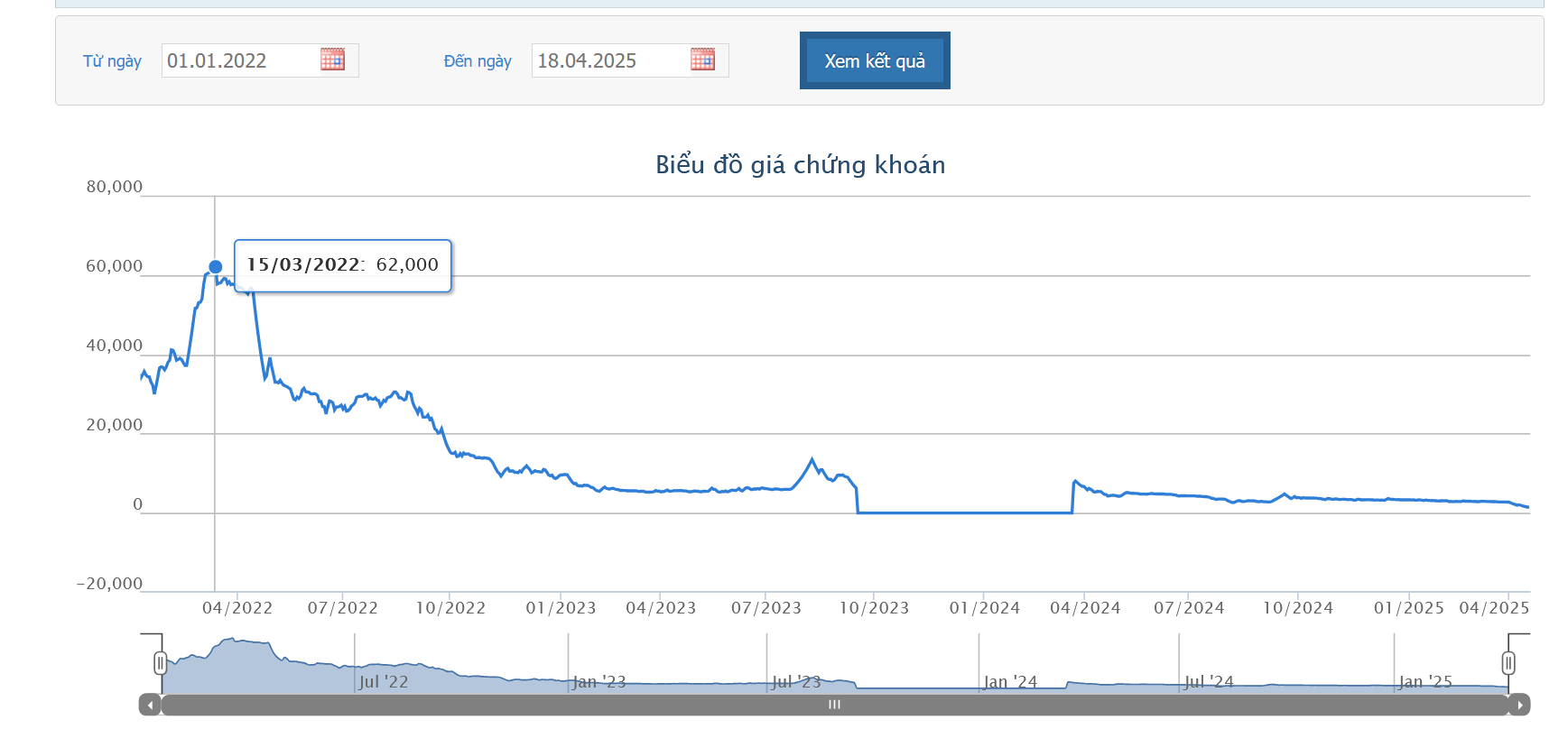1568x729 pixels.
Task: Click the Jul '22 navigator marker
Action: click(x=383, y=682)
